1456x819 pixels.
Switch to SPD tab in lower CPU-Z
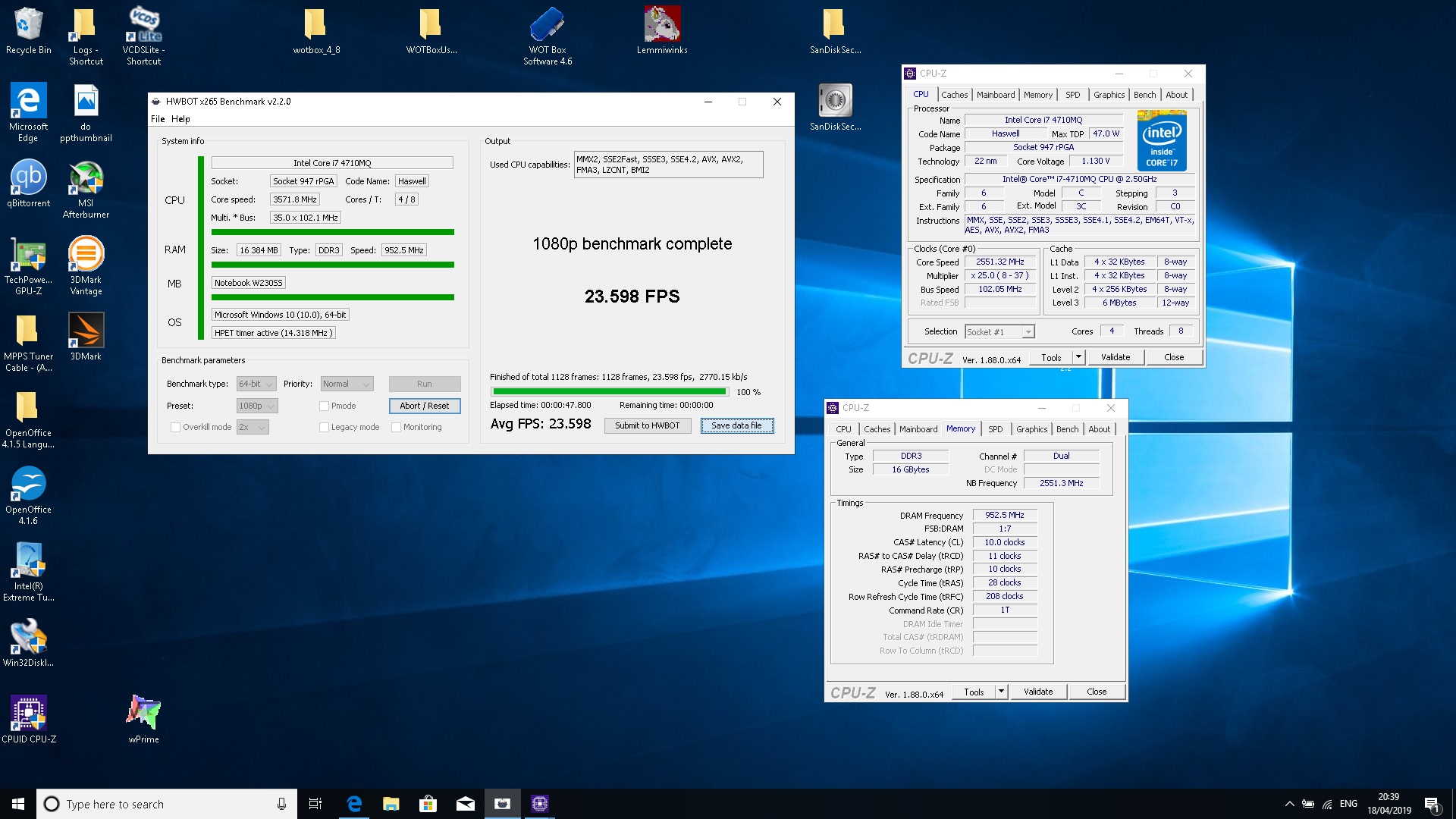coord(995,429)
